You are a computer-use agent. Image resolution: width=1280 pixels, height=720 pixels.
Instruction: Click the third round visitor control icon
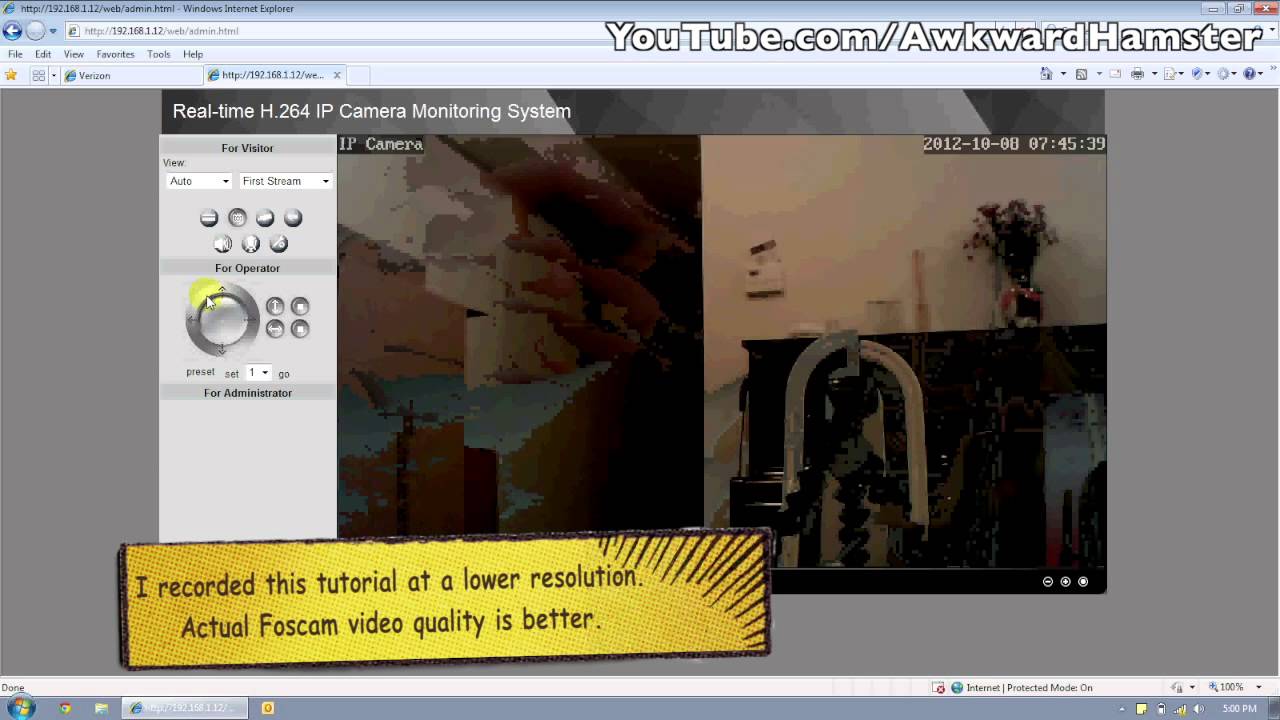tap(265, 218)
